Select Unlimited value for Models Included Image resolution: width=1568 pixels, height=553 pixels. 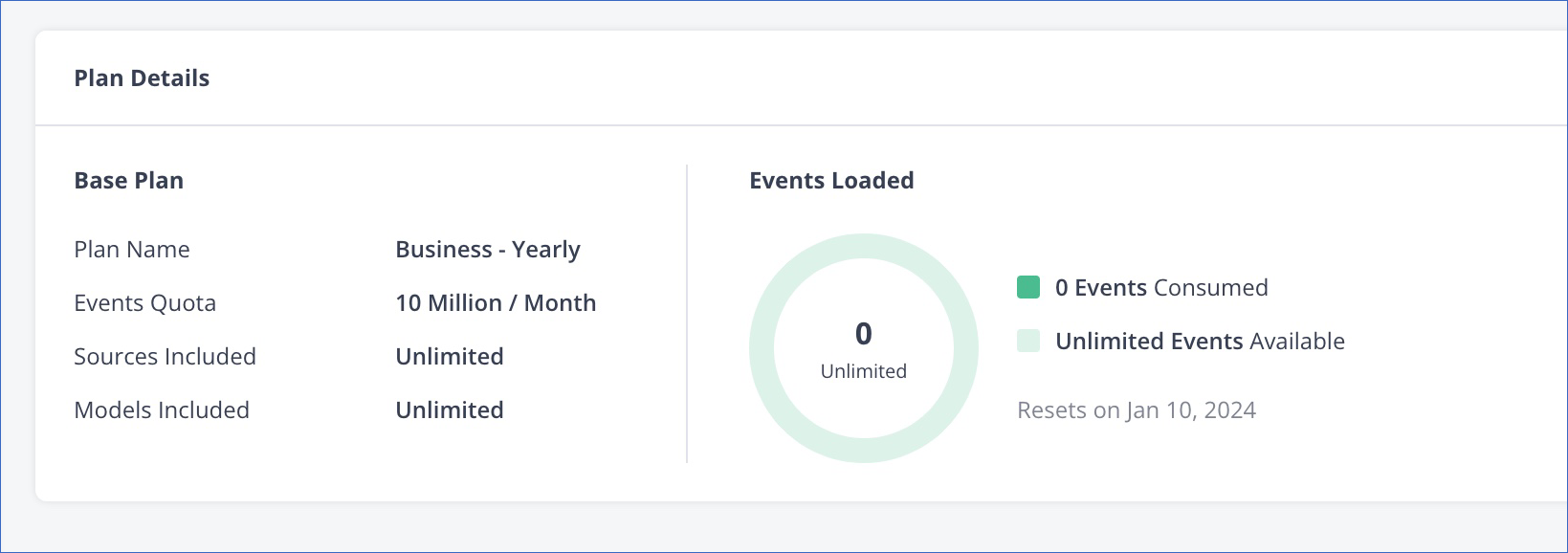(x=450, y=410)
